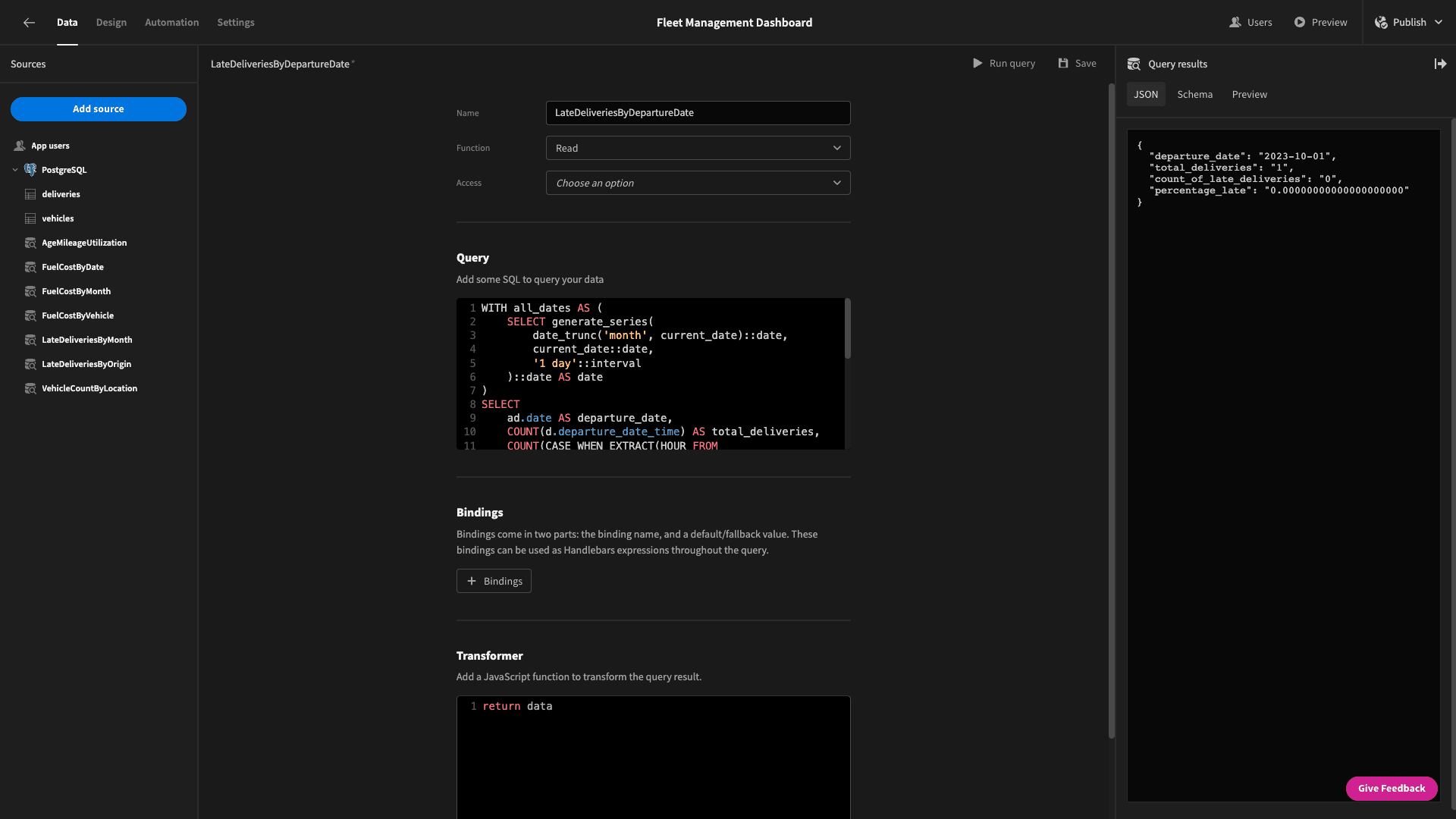1456x819 pixels.
Task: Click the PostgreSQL elephant icon
Action: (30, 170)
